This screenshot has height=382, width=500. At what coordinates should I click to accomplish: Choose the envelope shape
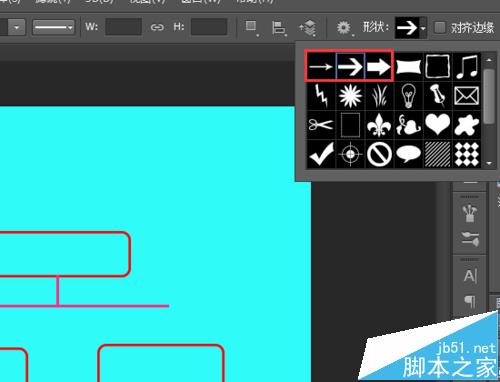[x=467, y=95]
